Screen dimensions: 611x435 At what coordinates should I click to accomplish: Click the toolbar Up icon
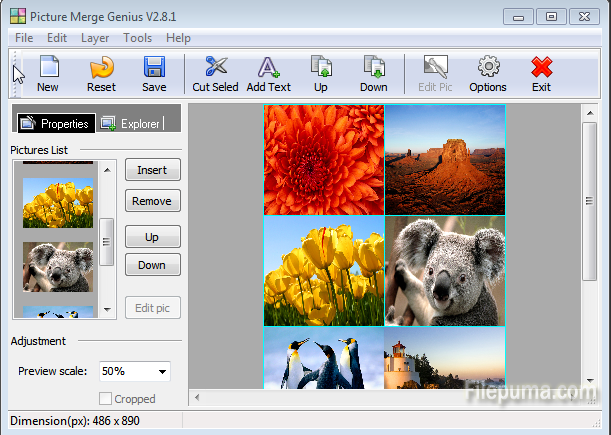pos(321,72)
